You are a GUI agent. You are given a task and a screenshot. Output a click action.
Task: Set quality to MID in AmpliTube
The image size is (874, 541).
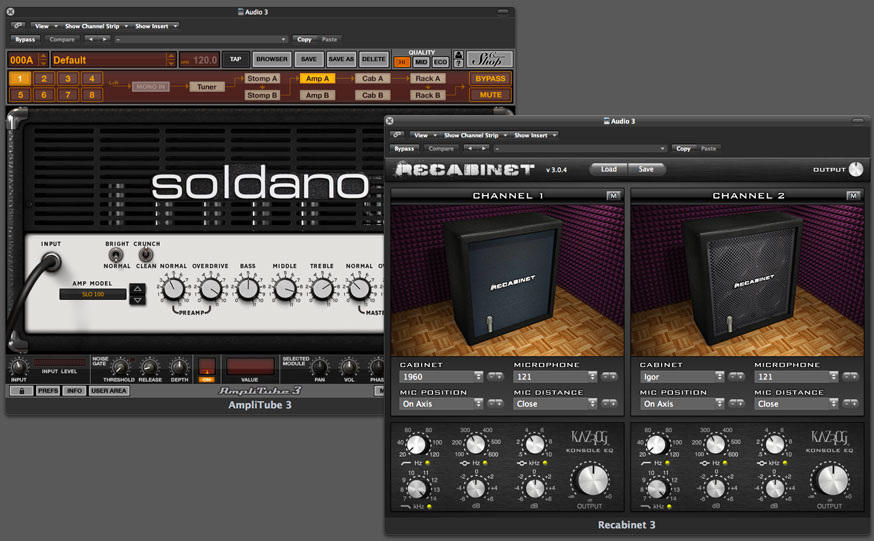click(421, 62)
